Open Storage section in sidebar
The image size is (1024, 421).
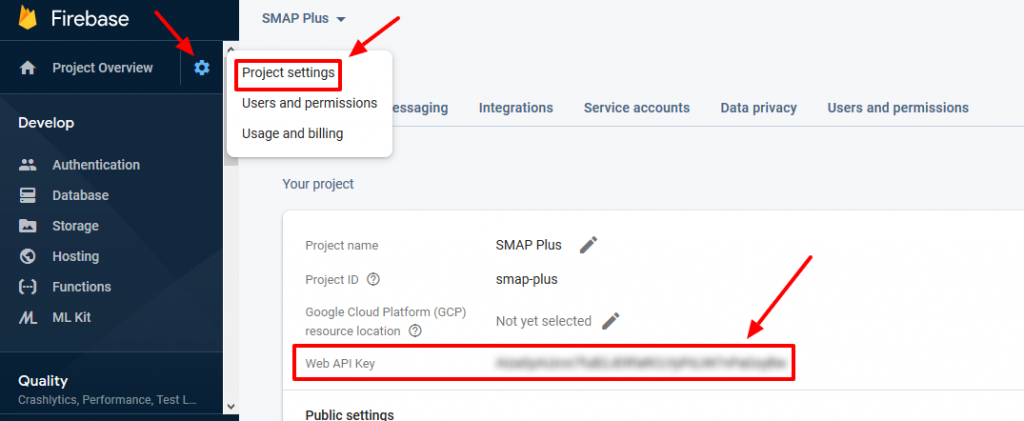75,226
